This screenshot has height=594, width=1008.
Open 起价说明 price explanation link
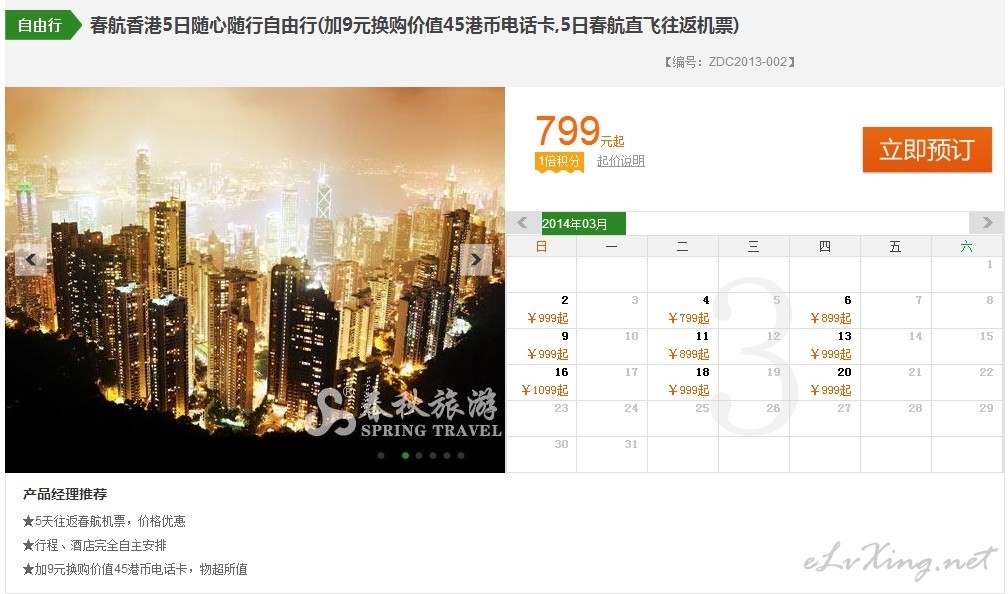[620, 161]
